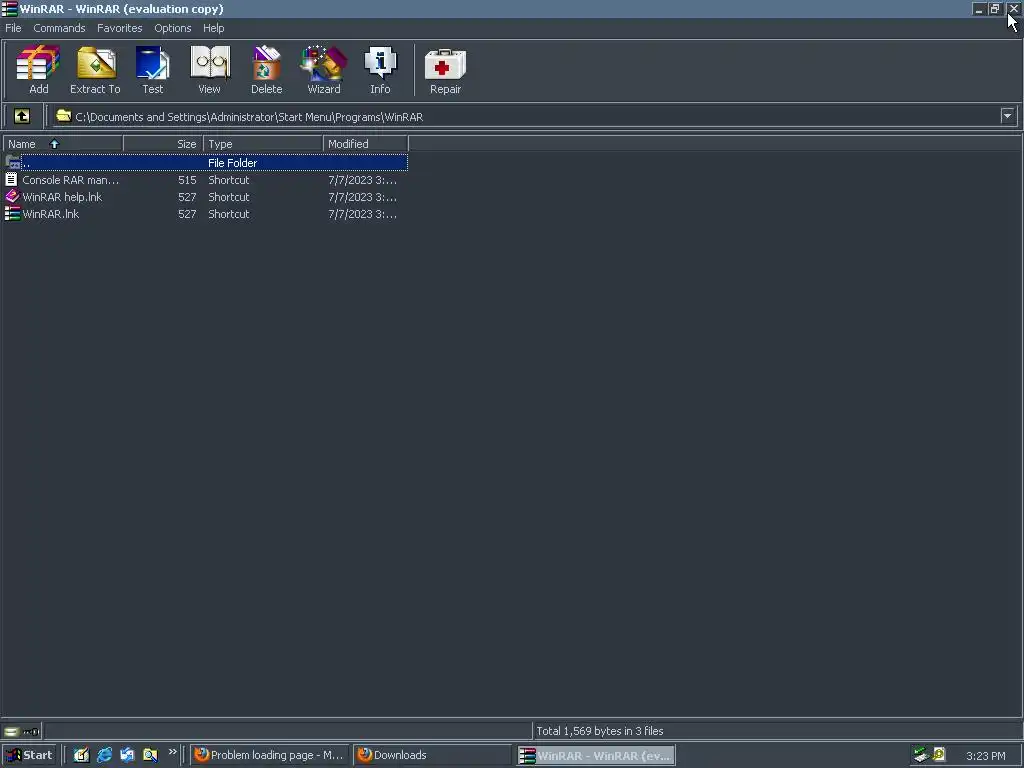Sort by Type column header
1024x768 pixels.
coord(263,144)
